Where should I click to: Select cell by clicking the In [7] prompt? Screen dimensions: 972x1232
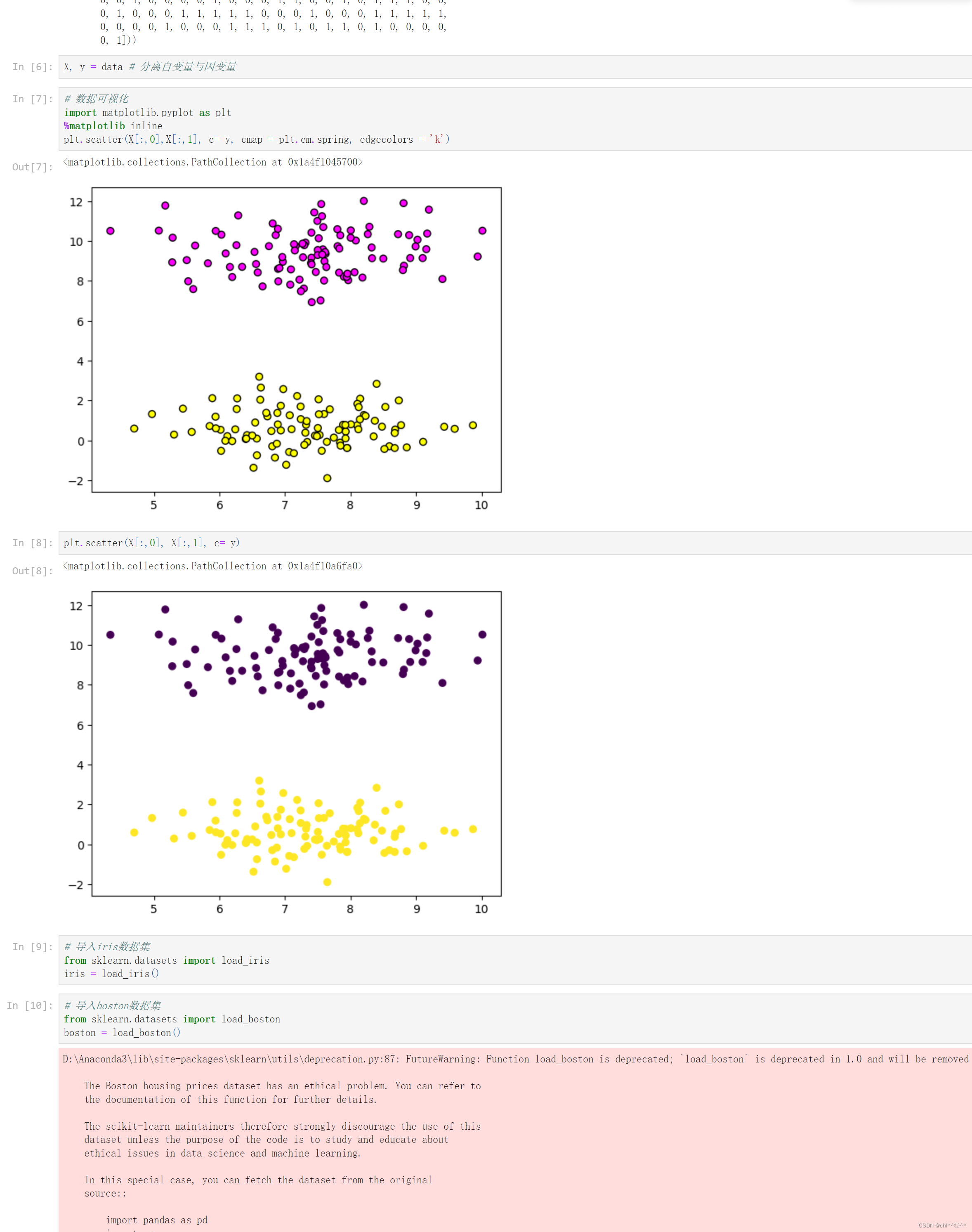33,99
